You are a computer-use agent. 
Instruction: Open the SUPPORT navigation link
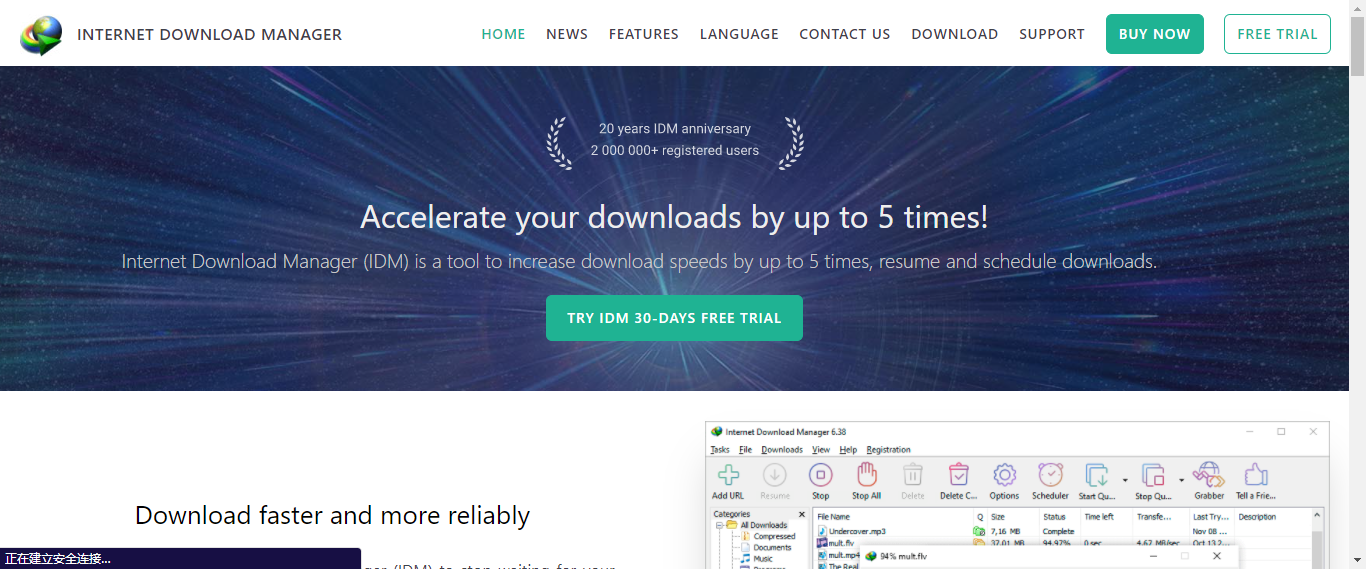[1052, 34]
